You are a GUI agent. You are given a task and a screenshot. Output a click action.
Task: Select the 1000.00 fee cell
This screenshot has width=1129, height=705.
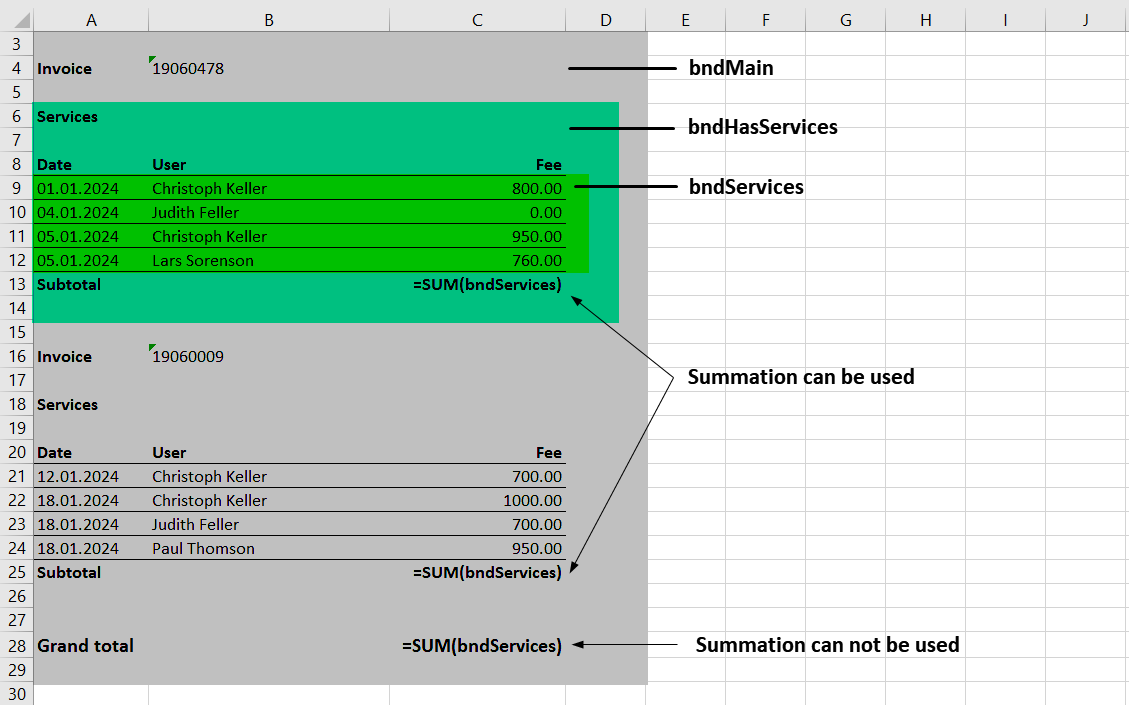point(533,501)
